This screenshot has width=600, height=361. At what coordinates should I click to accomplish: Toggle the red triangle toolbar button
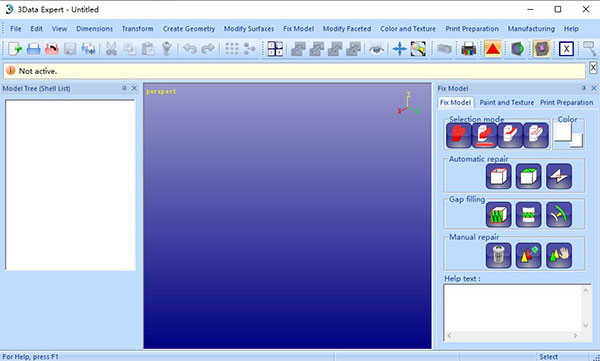(x=493, y=49)
